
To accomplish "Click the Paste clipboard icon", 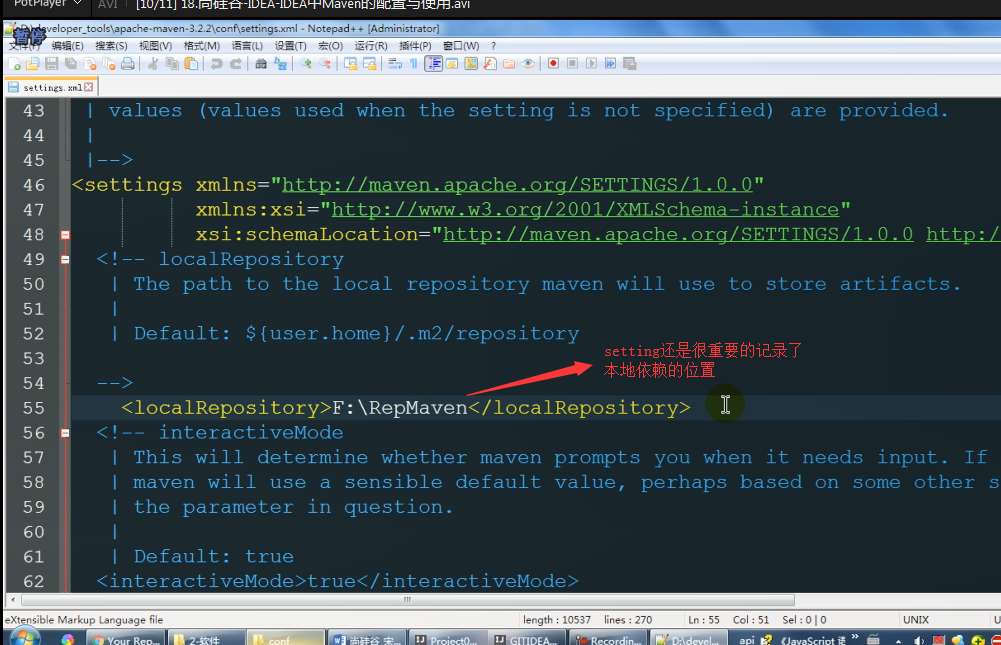I will 191,64.
